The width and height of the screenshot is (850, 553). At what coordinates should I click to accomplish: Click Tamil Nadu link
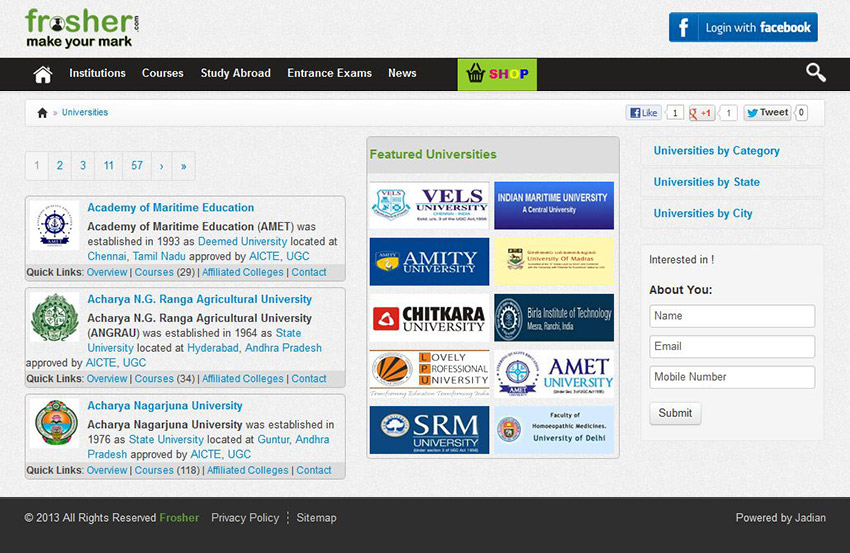point(159,256)
